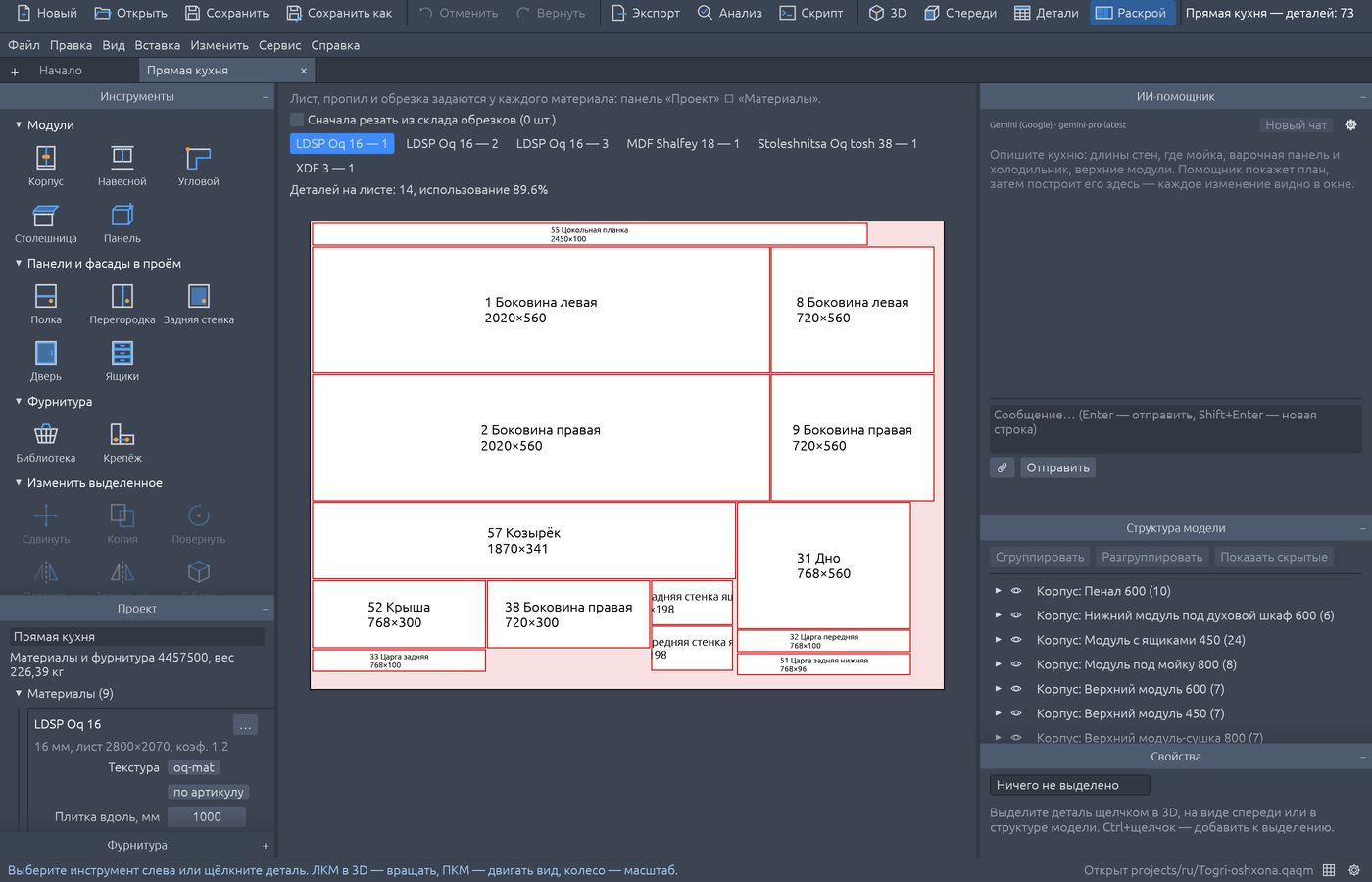Add a Задняя стенка back panel
The width and height of the screenshot is (1372, 882).
[x=199, y=304]
